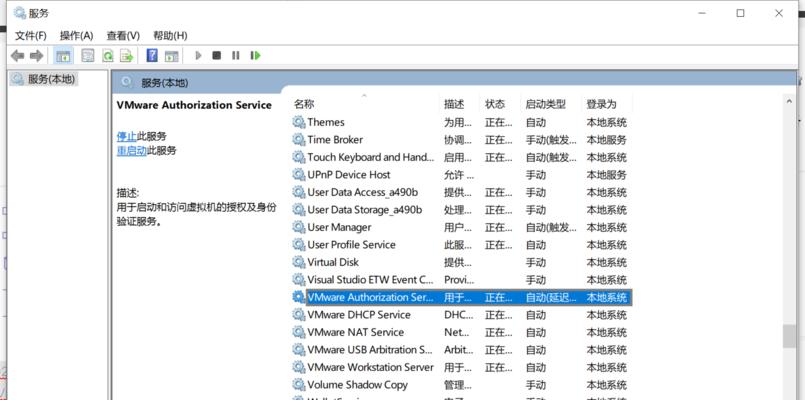Image resolution: width=805 pixels, height=400 pixels.
Task: Click the gear icon beside User Profile Service
Action: pyautogui.click(x=299, y=244)
